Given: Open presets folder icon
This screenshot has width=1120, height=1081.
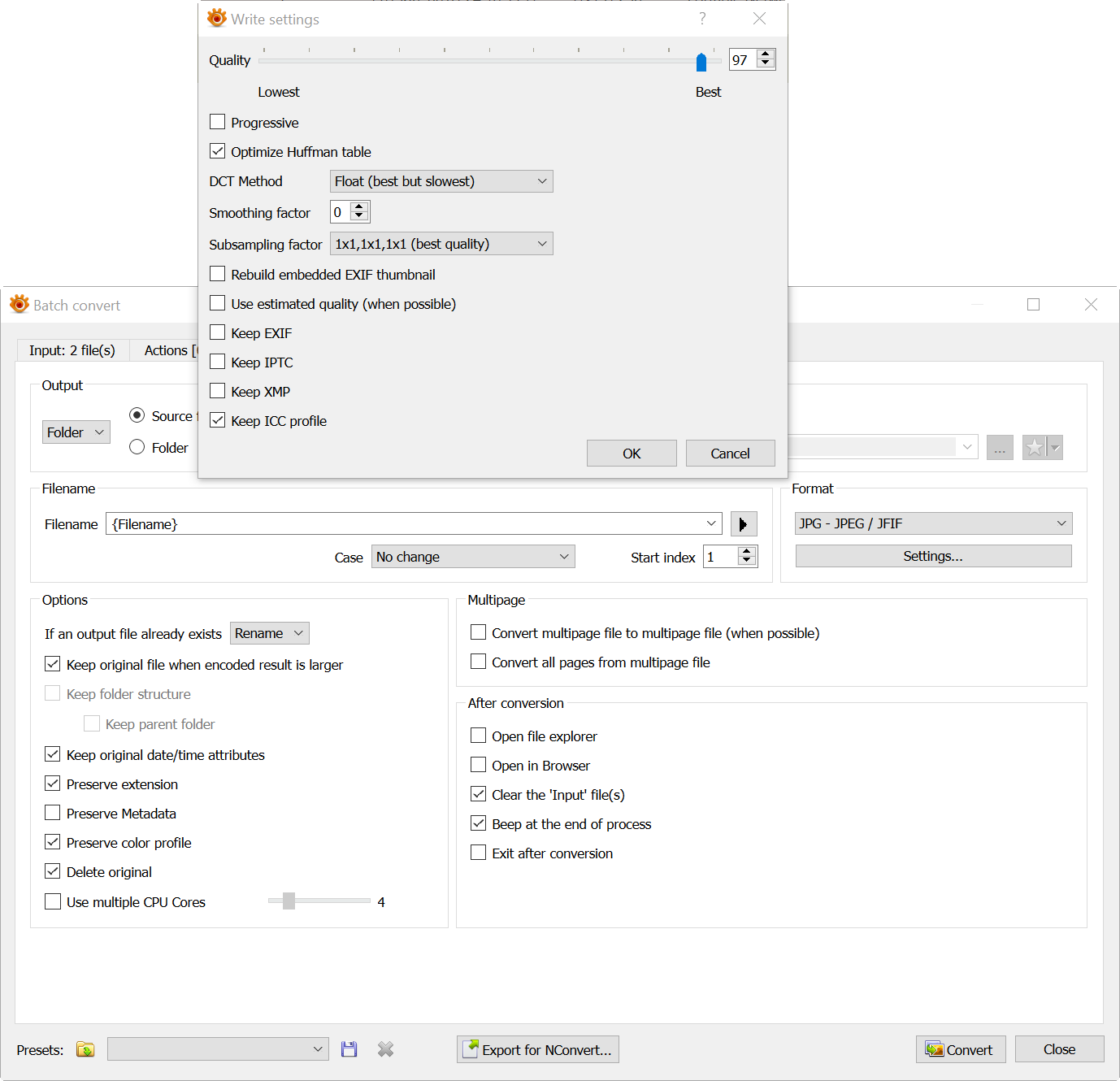Looking at the screenshot, I should [85, 1049].
